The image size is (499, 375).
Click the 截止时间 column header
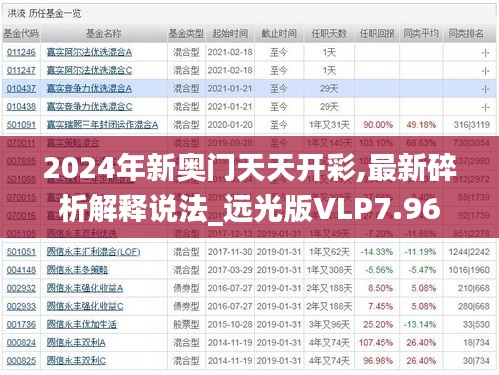click(x=279, y=33)
